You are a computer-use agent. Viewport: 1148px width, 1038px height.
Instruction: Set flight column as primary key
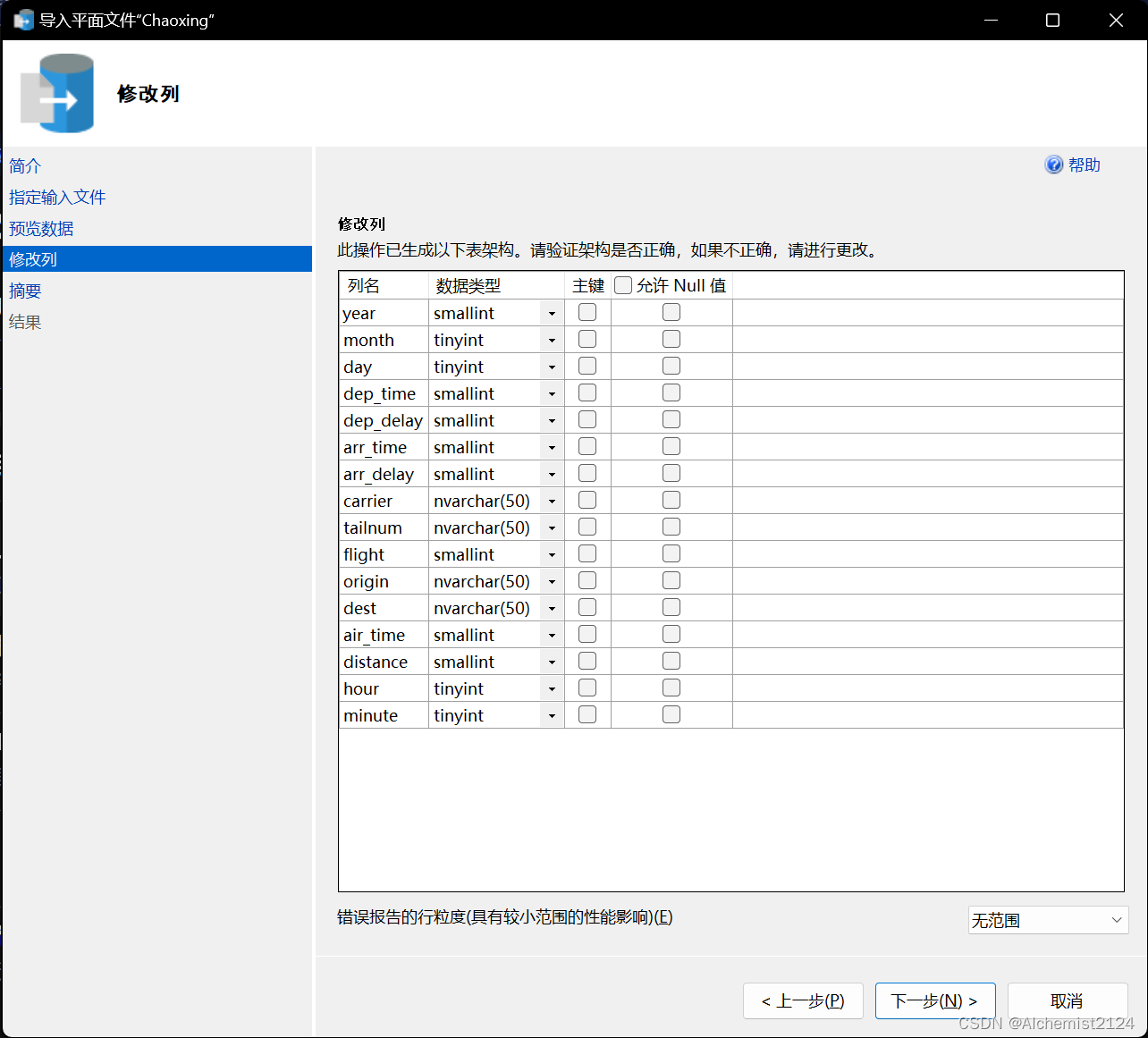pyautogui.click(x=587, y=553)
